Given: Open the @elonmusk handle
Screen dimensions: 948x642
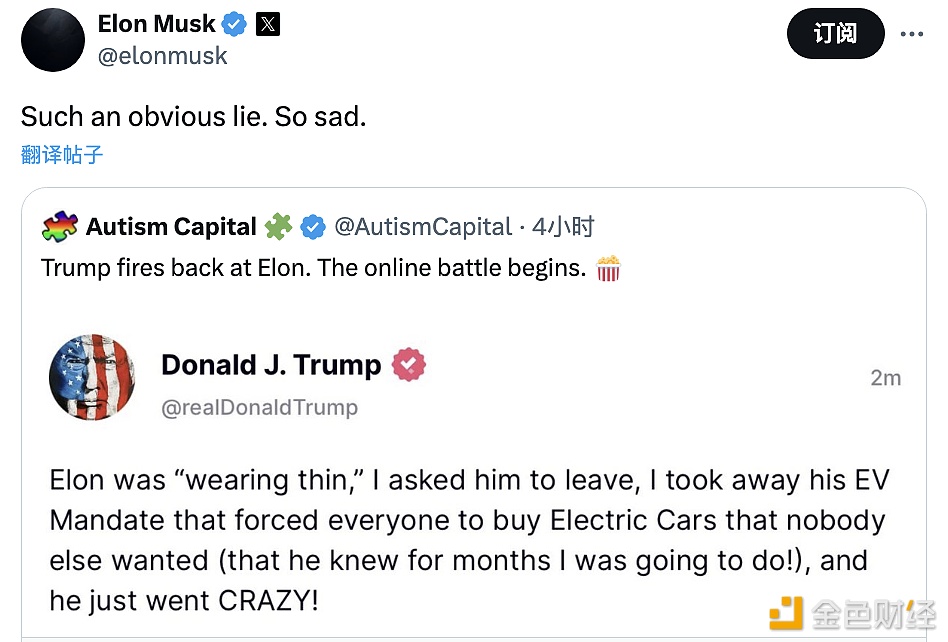Looking at the screenshot, I should pyautogui.click(x=162, y=56).
